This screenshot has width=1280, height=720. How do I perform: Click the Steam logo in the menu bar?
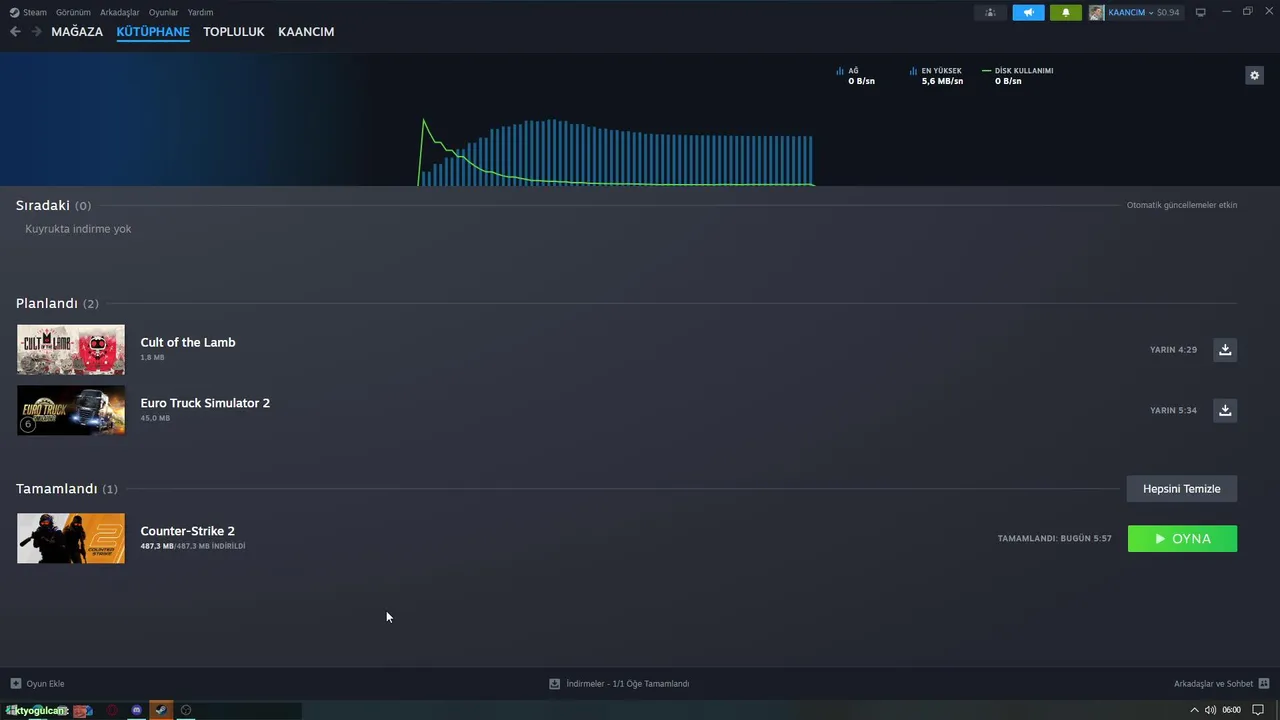[14, 13]
